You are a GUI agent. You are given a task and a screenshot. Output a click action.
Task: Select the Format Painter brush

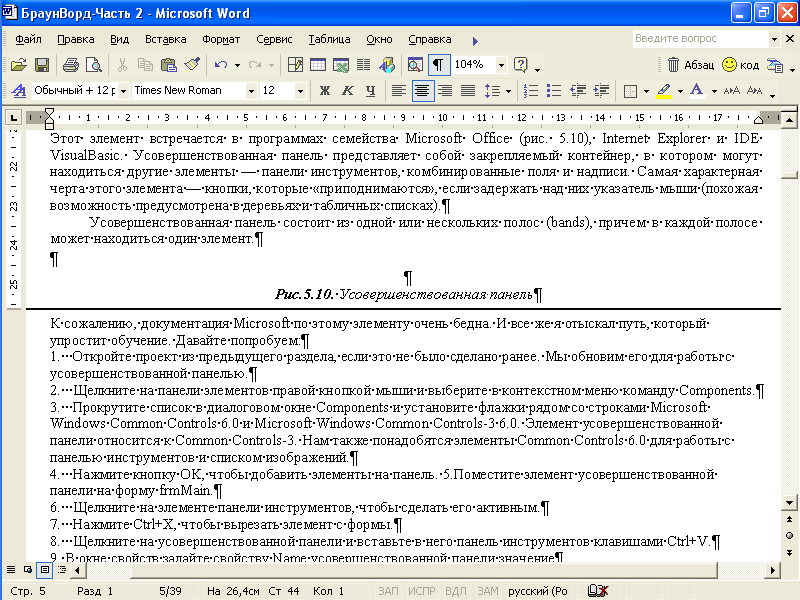click(x=192, y=65)
